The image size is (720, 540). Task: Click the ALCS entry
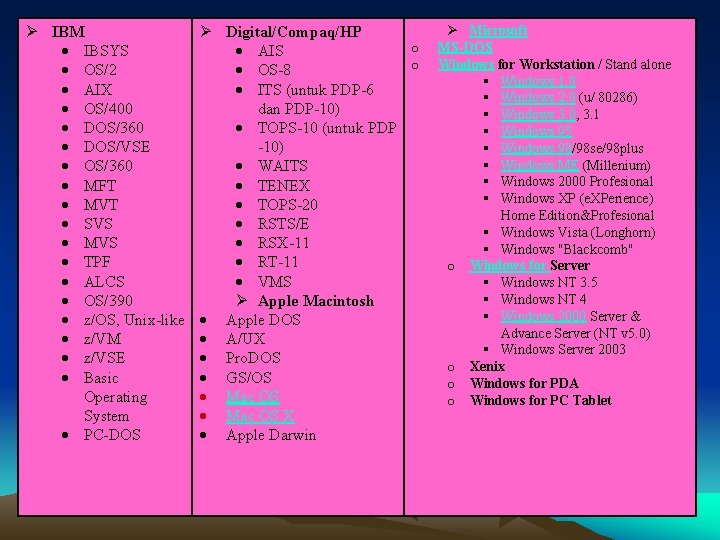[104, 281]
